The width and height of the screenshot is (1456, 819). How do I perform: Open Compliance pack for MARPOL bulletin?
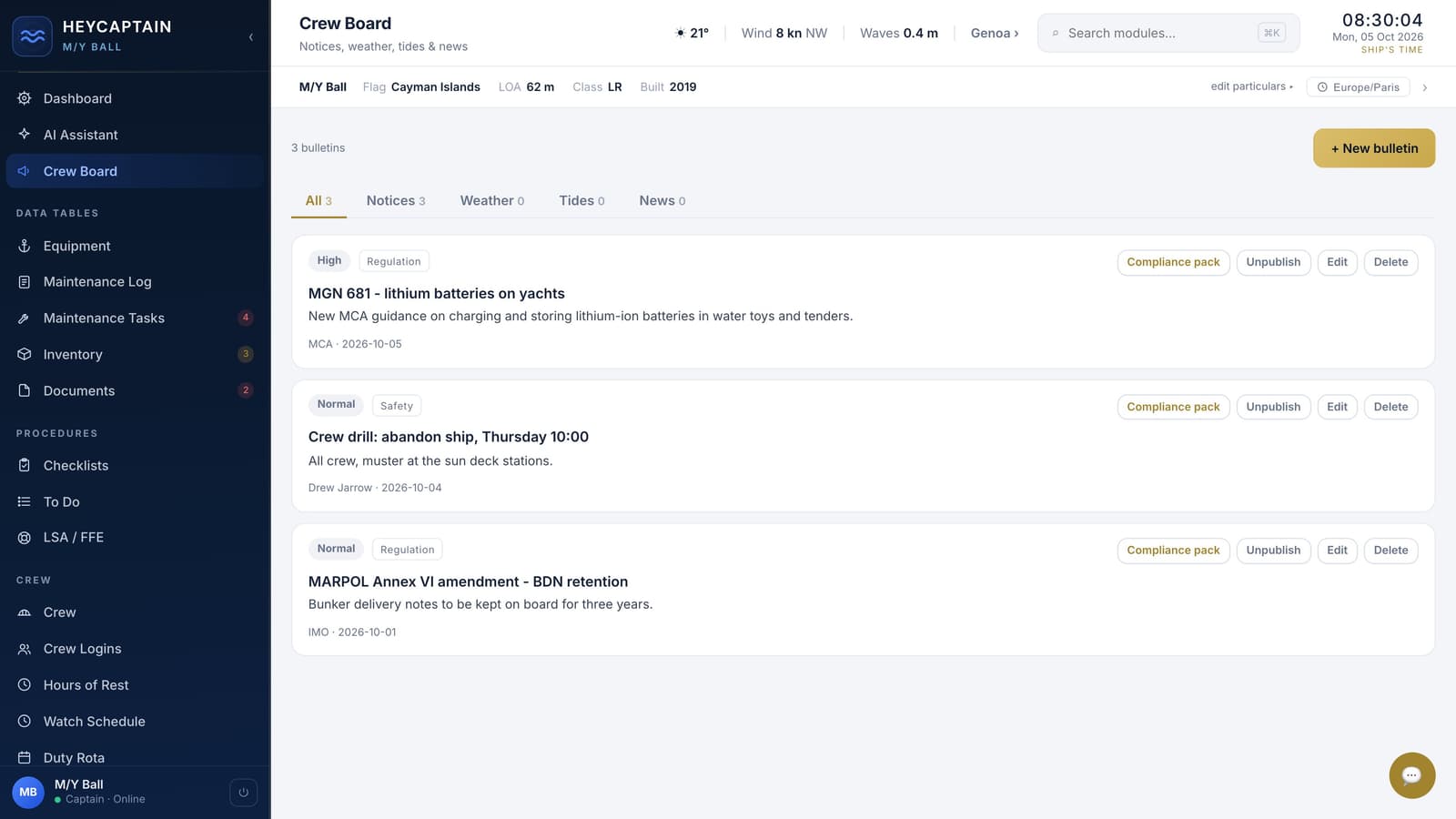click(x=1173, y=551)
